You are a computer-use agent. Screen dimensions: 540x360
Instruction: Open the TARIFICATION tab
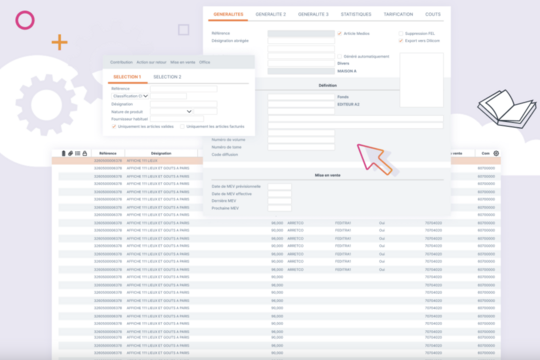[398, 14]
